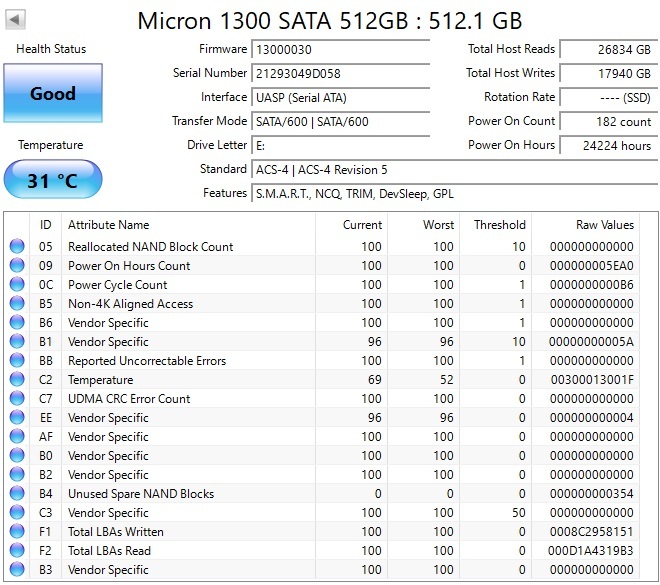Viewport: 660px width, 585px height.
Task: Select the status dot for Unused Spare NAND Blocks
Action: point(17,493)
